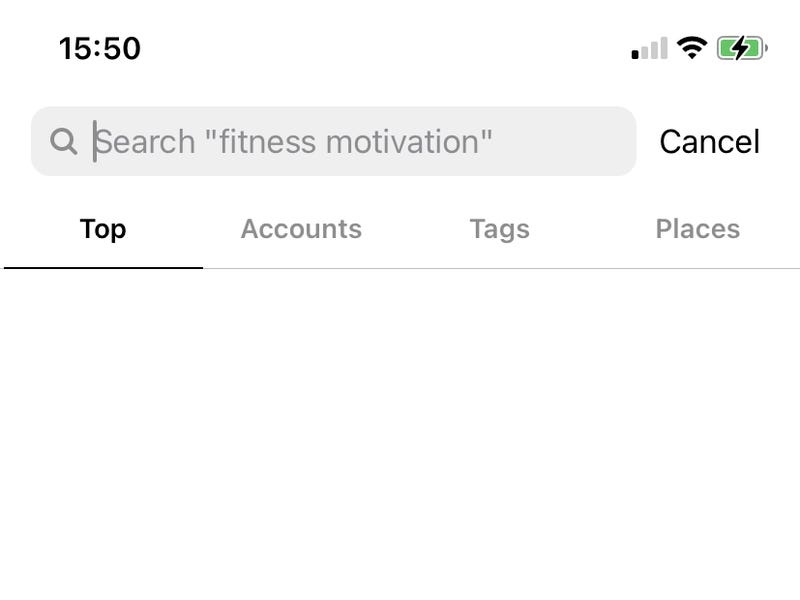Click the blank space between Wi-Fi and clock
800x600 pixels.
(390, 48)
